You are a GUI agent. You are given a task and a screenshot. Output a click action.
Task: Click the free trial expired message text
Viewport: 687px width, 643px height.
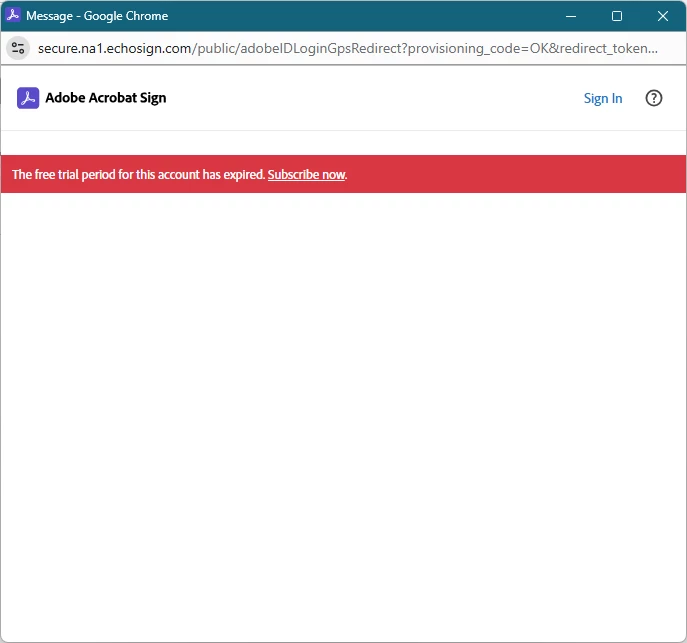click(138, 174)
